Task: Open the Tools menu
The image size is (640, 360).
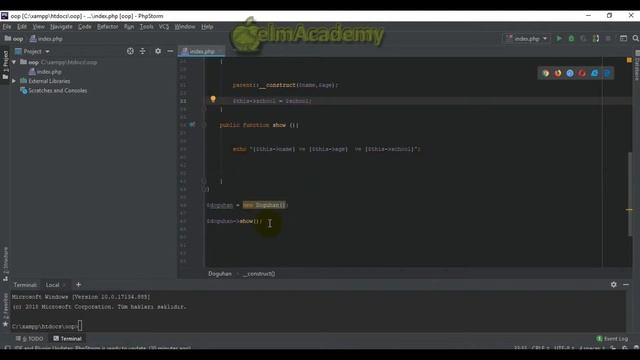Action: tap(146, 27)
